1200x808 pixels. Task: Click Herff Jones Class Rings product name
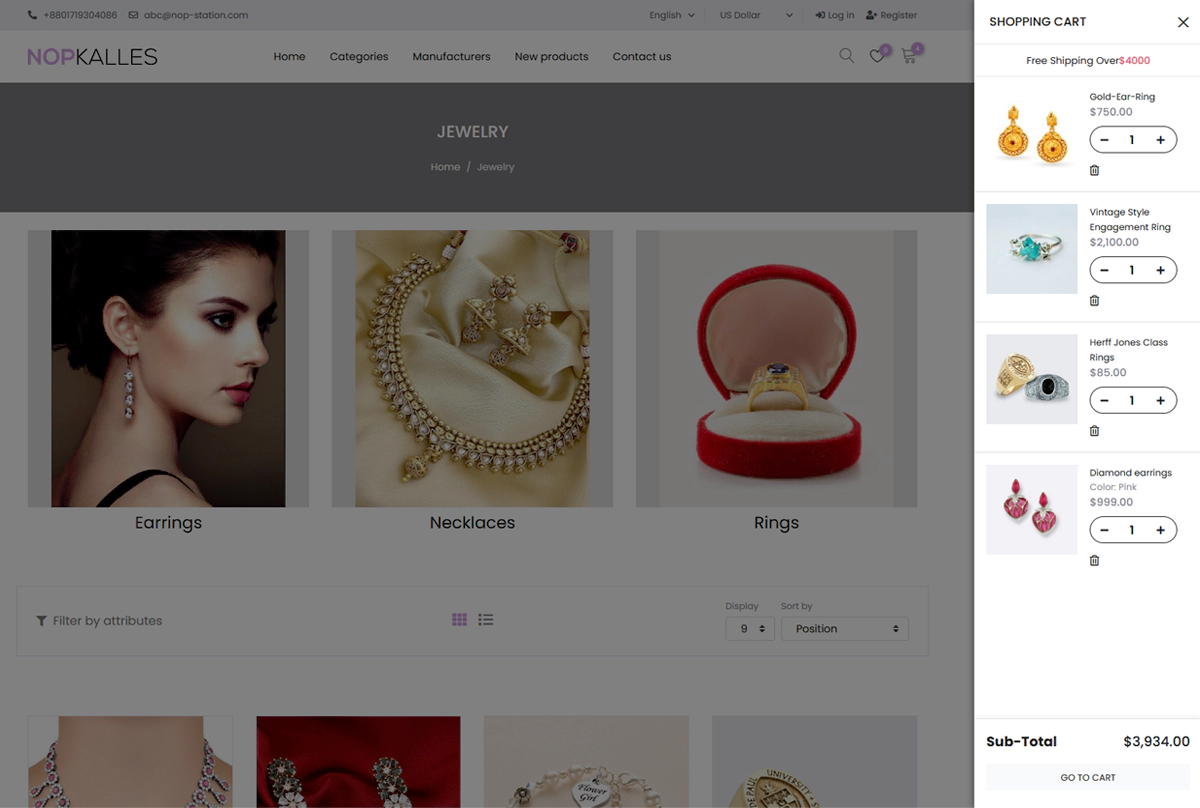pos(1129,349)
